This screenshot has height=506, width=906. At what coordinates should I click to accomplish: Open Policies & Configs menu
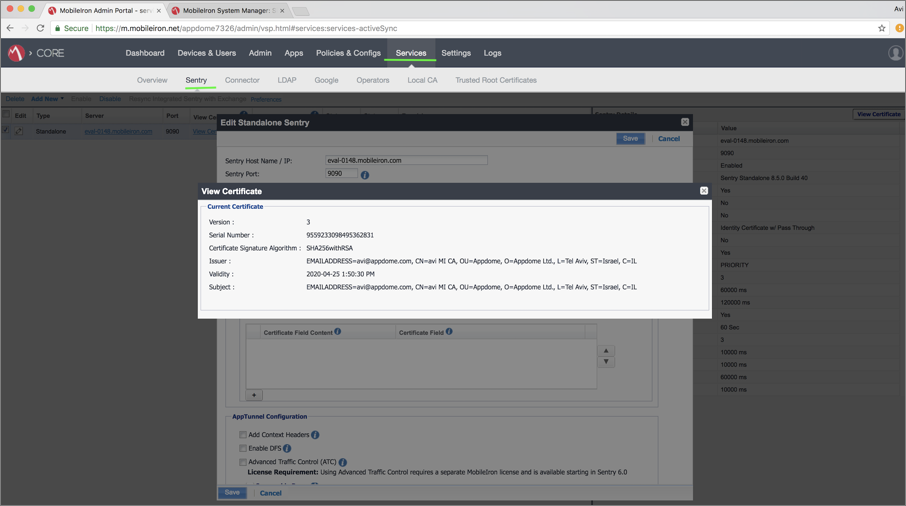pyautogui.click(x=348, y=53)
